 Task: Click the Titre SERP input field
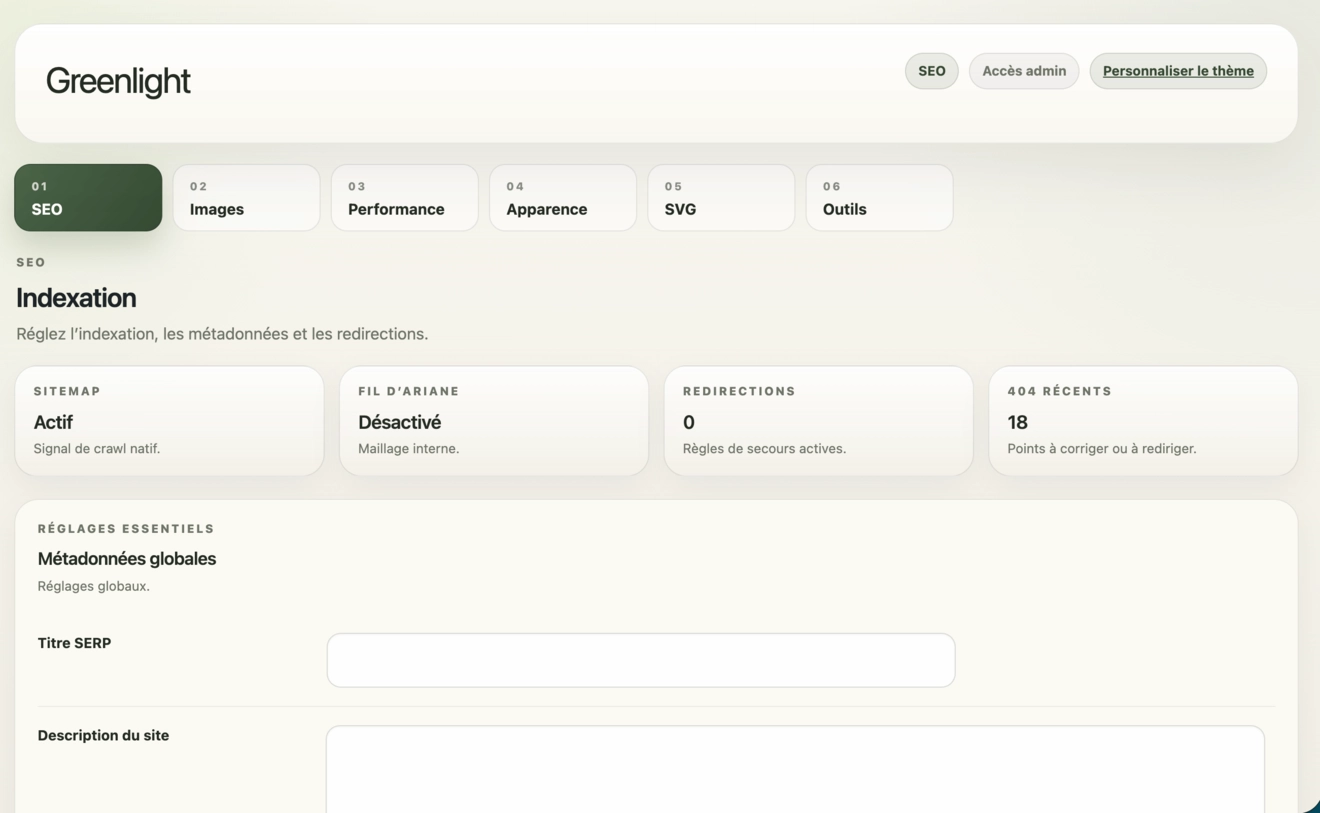640,659
